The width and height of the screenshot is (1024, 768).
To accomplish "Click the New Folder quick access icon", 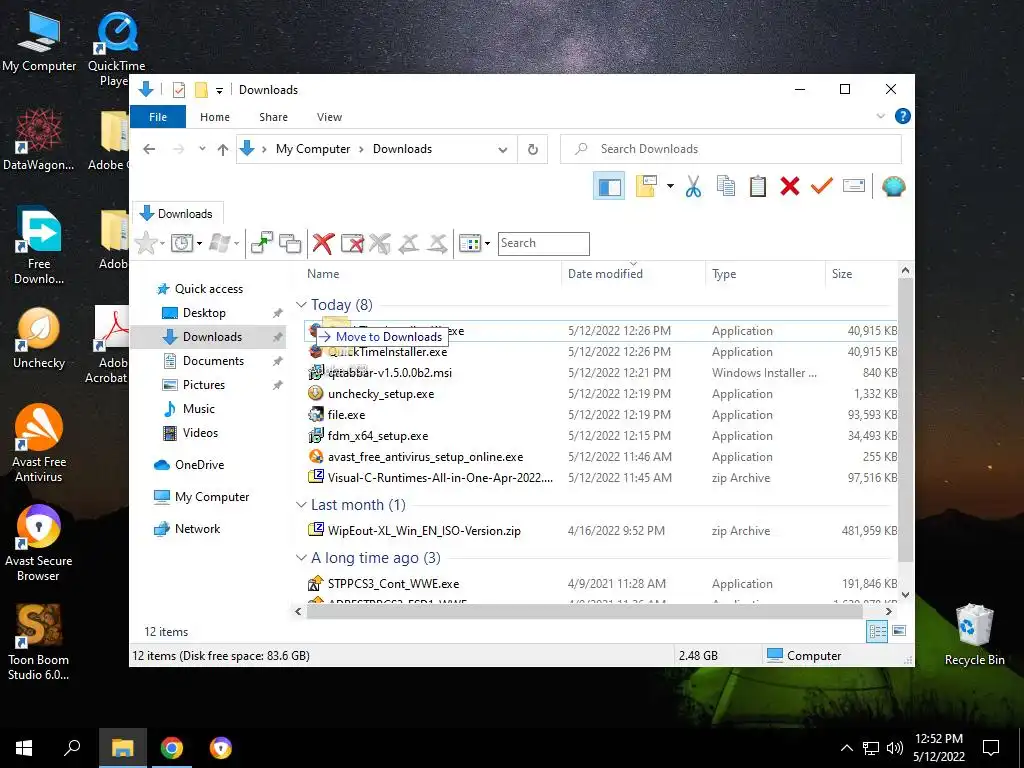I will 201,90.
